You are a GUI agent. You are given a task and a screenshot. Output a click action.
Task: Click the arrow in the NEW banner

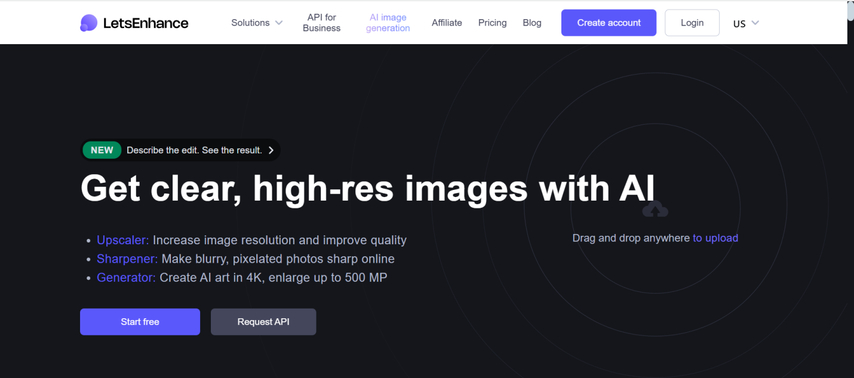tap(271, 150)
